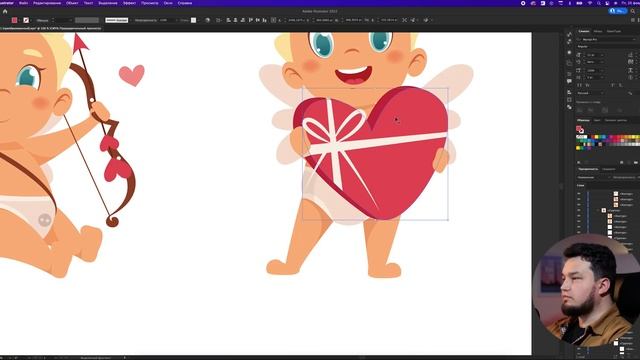The width and height of the screenshot is (640, 360).
Task: Switch to the Символ tab
Action: tap(584, 31)
